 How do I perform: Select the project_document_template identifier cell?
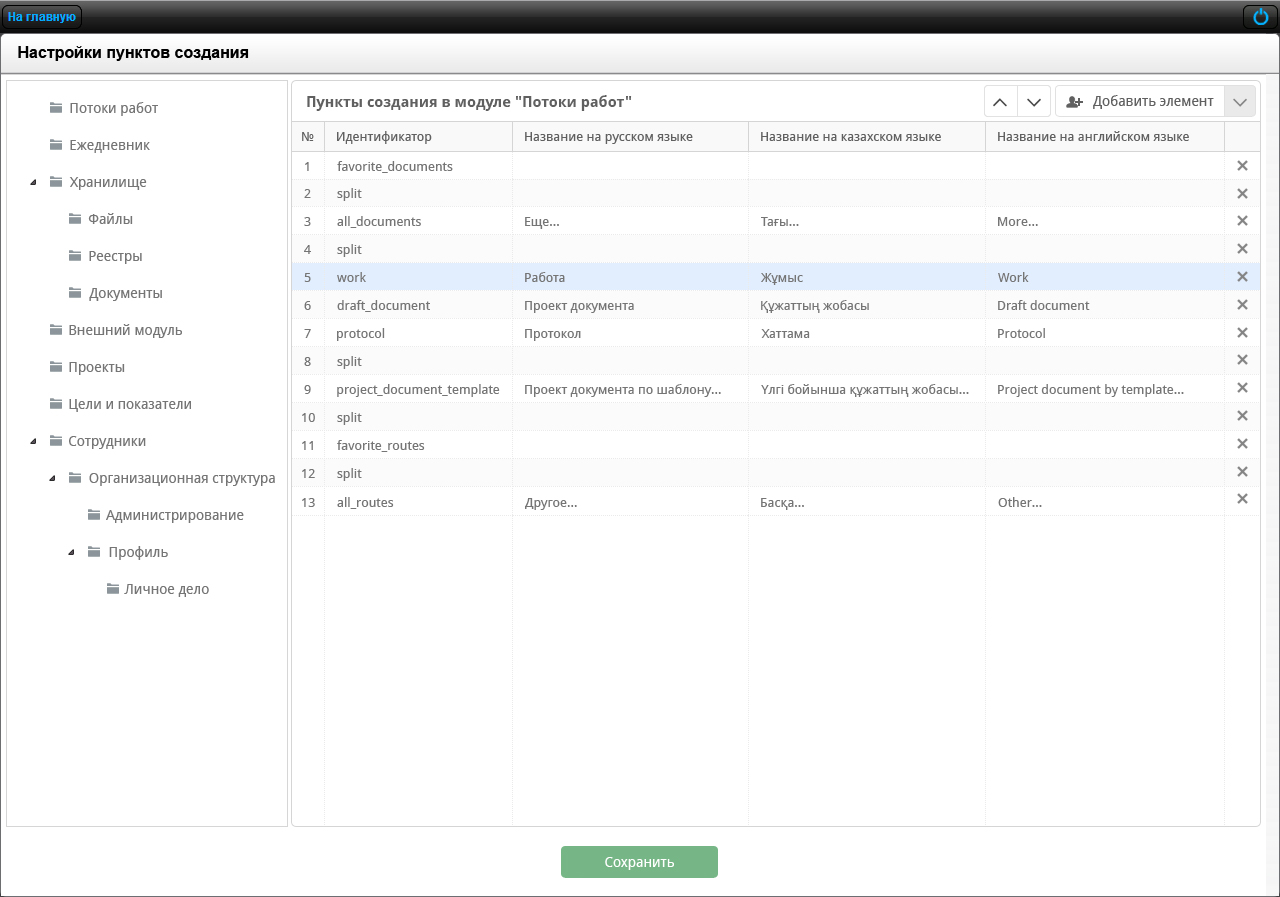[x=418, y=389]
